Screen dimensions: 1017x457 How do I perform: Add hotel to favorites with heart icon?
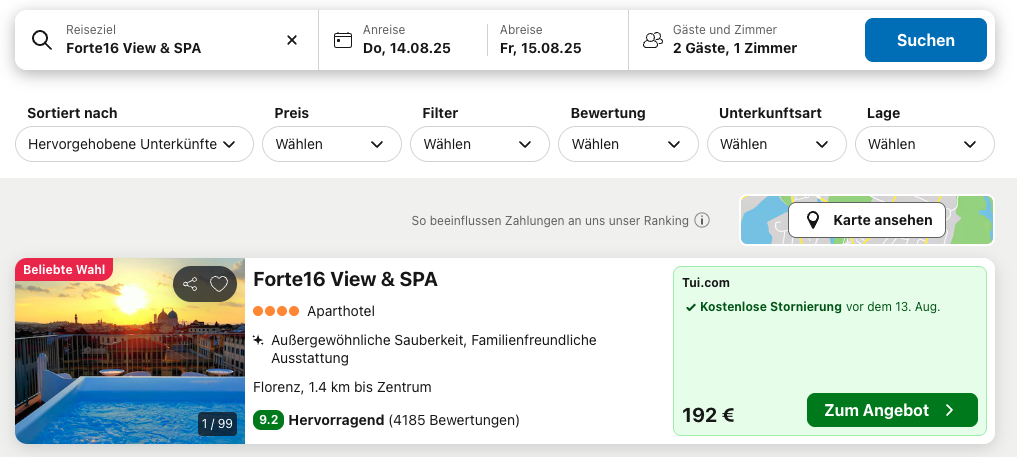219,284
